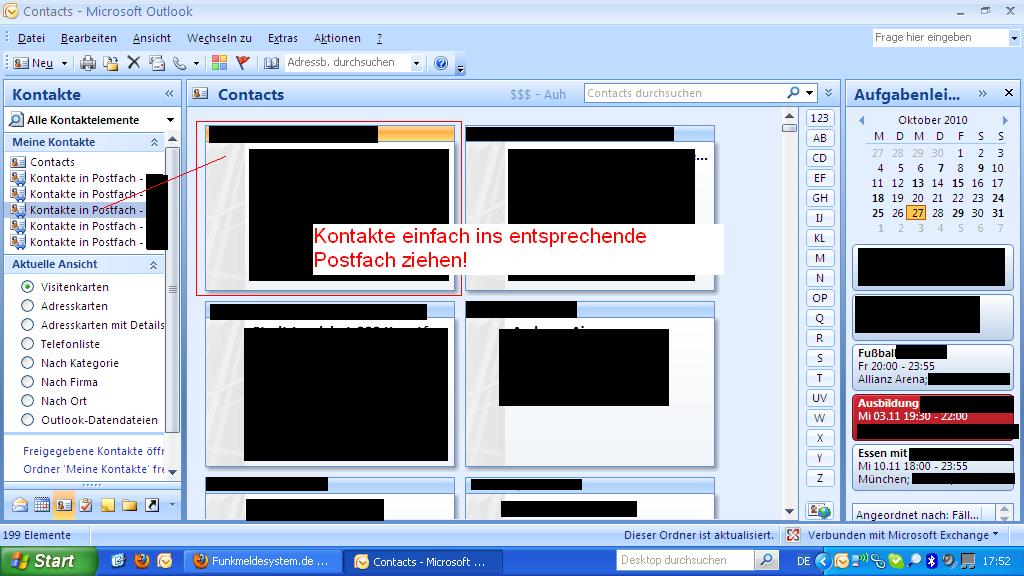Click the desktop search magnifier button
The image size is (1024, 576).
pyautogui.click(x=766, y=560)
